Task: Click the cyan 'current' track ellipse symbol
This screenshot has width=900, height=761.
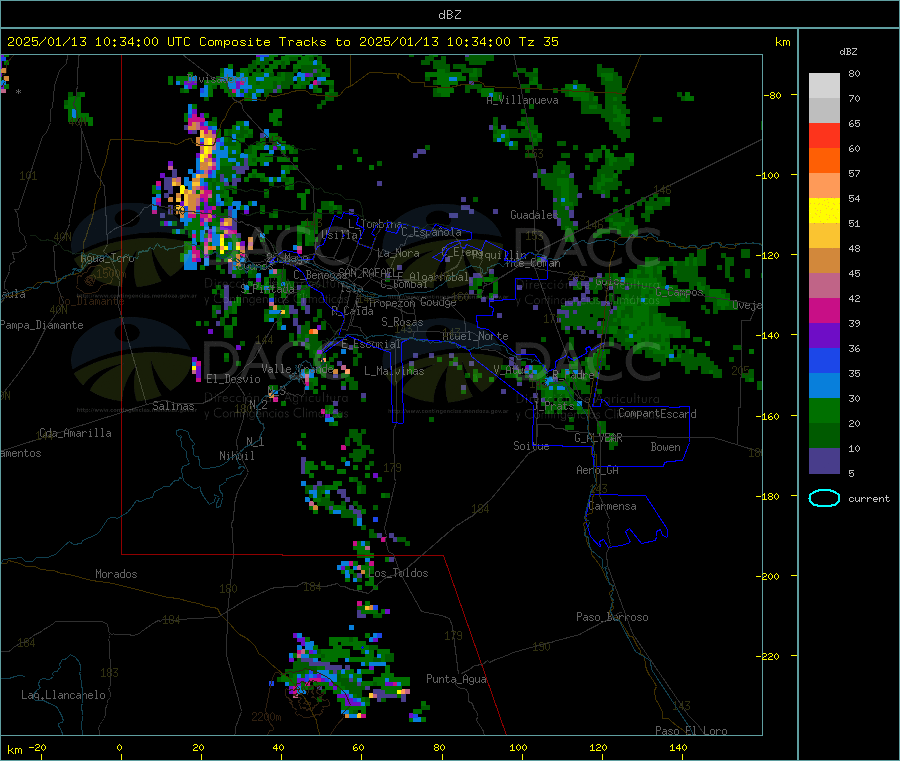Action: coord(824,498)
